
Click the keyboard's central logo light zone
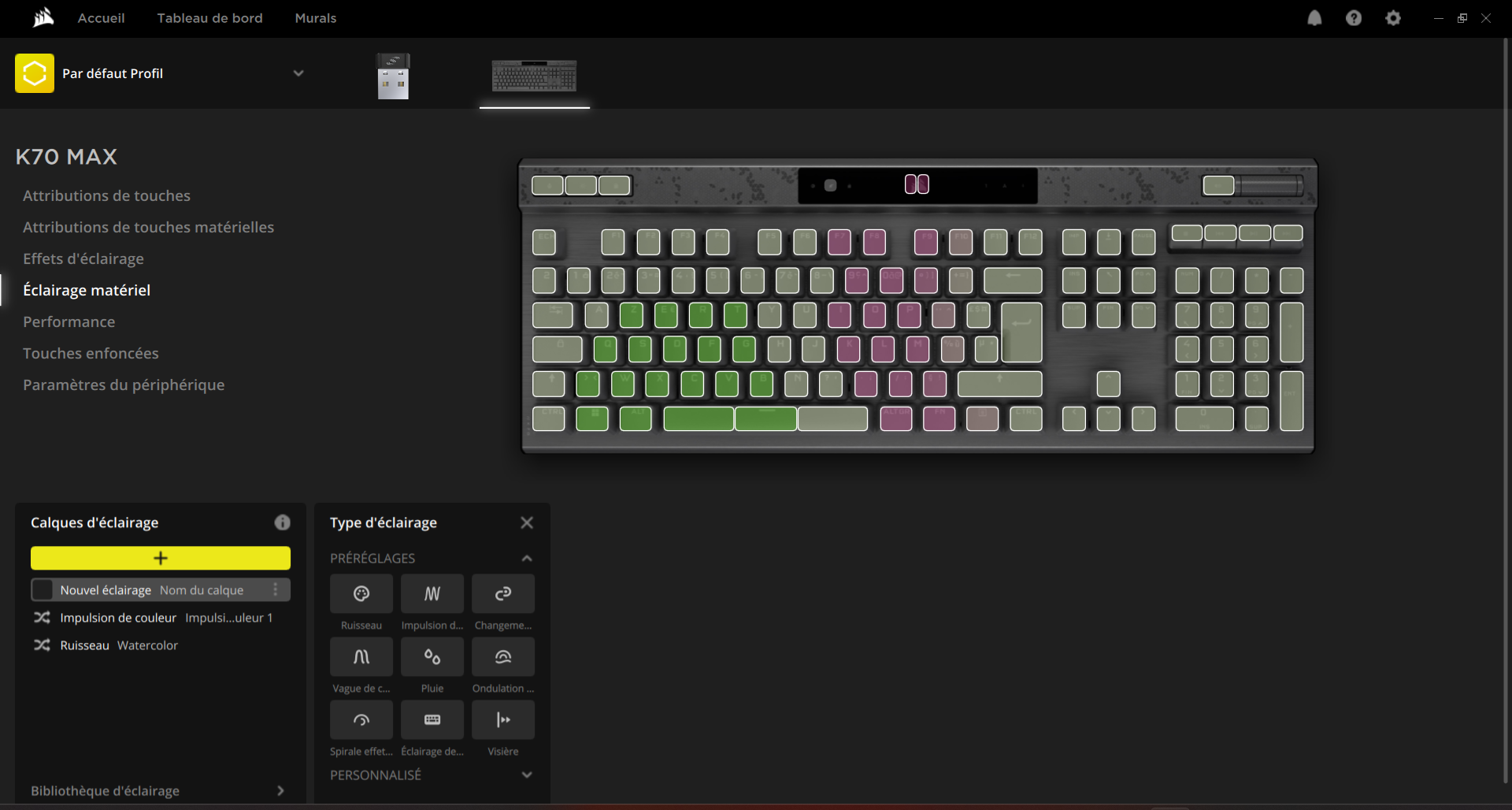[917, 184]
